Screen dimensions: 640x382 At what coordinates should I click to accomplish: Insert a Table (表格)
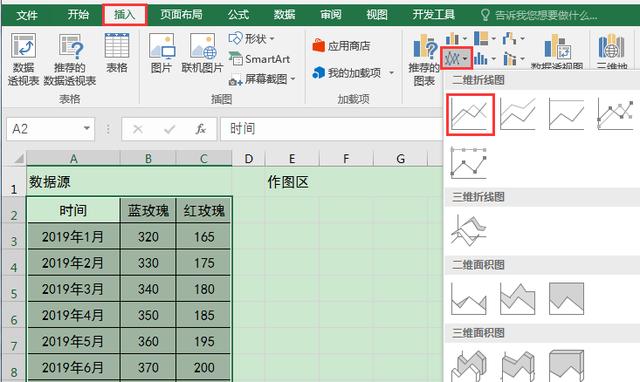(x=117, y=53)
